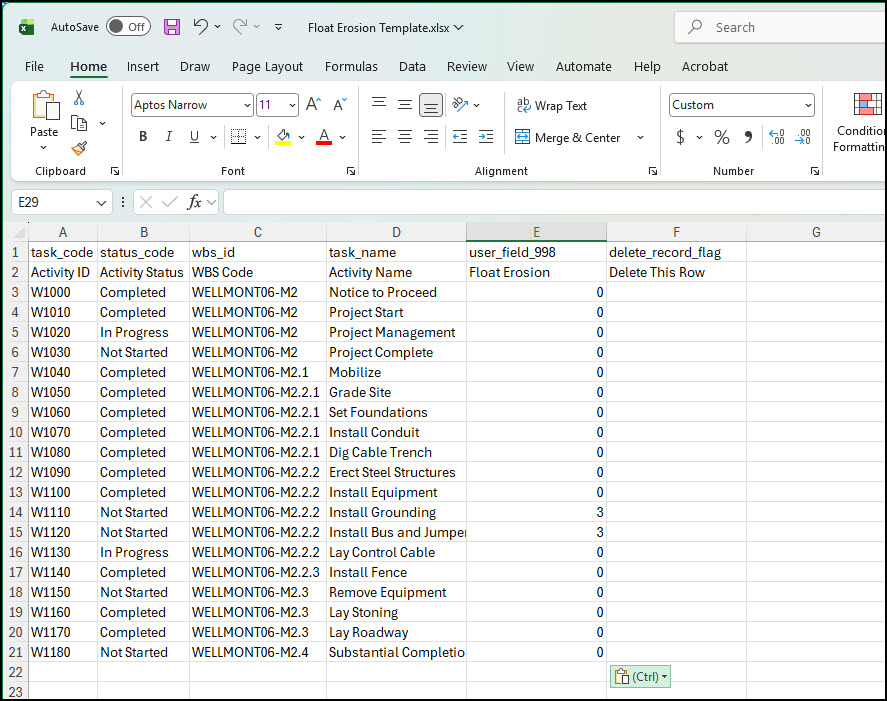Viewport: 887px width, 701px height.
Task: Toggle Bottom Align button
Action: (x=430, y=105)
